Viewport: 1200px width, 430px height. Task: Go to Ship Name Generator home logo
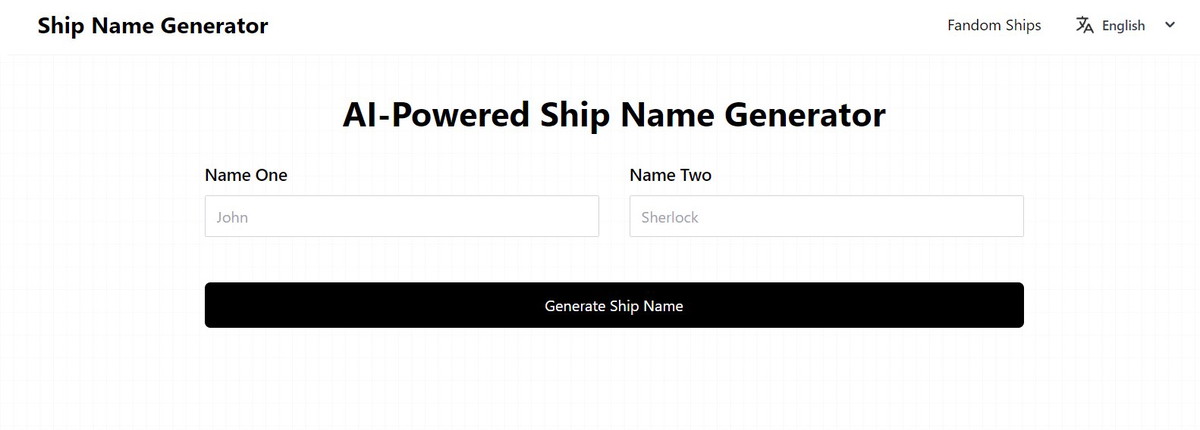(x=153, y=26)
